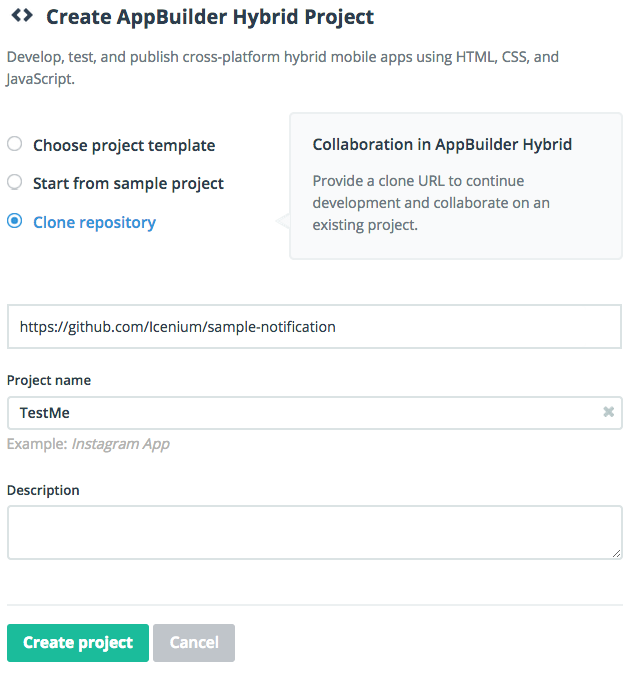Clear the Project name field with the X icon
Screen dimensions: 633x684
[608, 412]
